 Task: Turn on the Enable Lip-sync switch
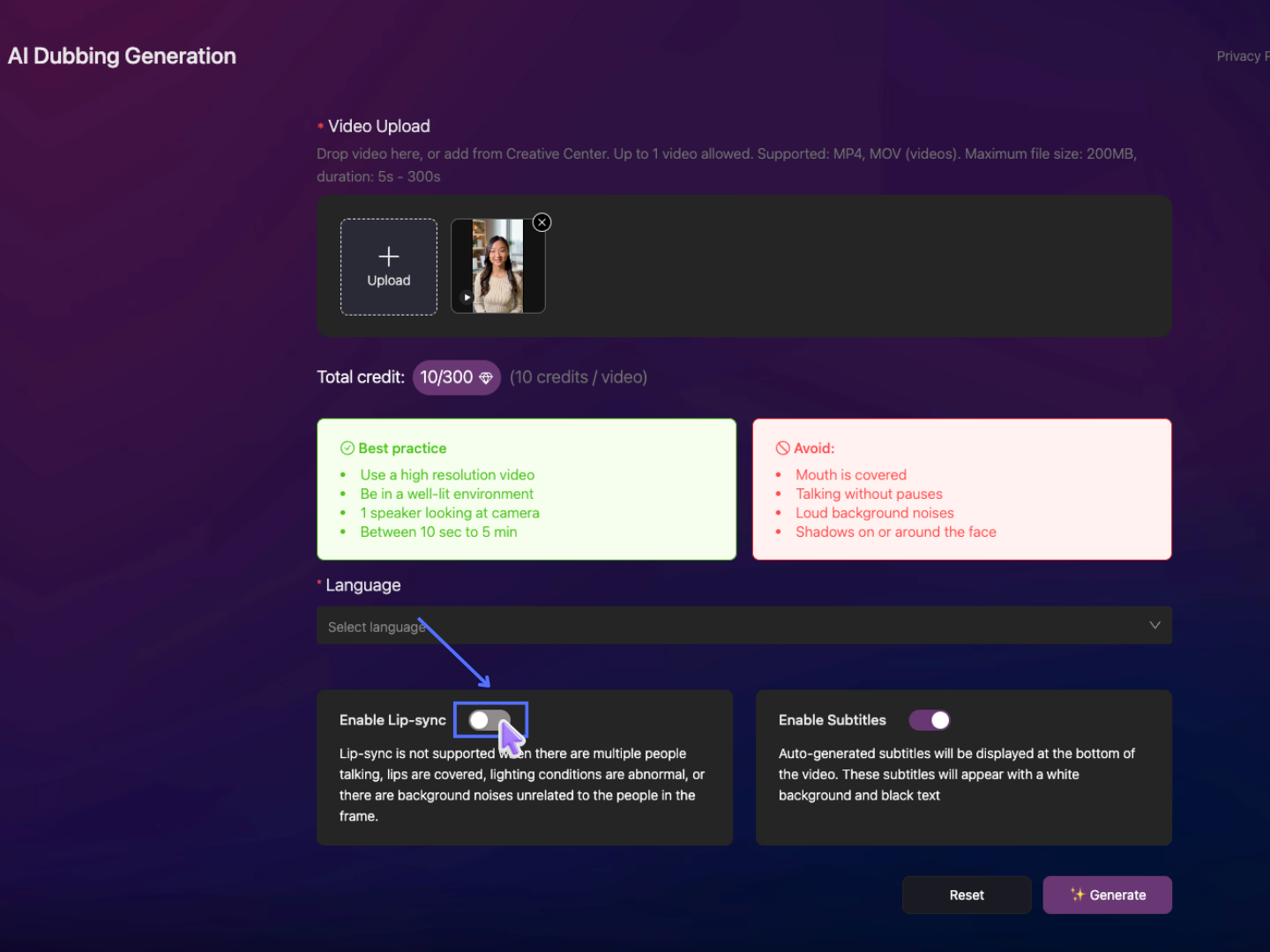(x=489, y=720)
